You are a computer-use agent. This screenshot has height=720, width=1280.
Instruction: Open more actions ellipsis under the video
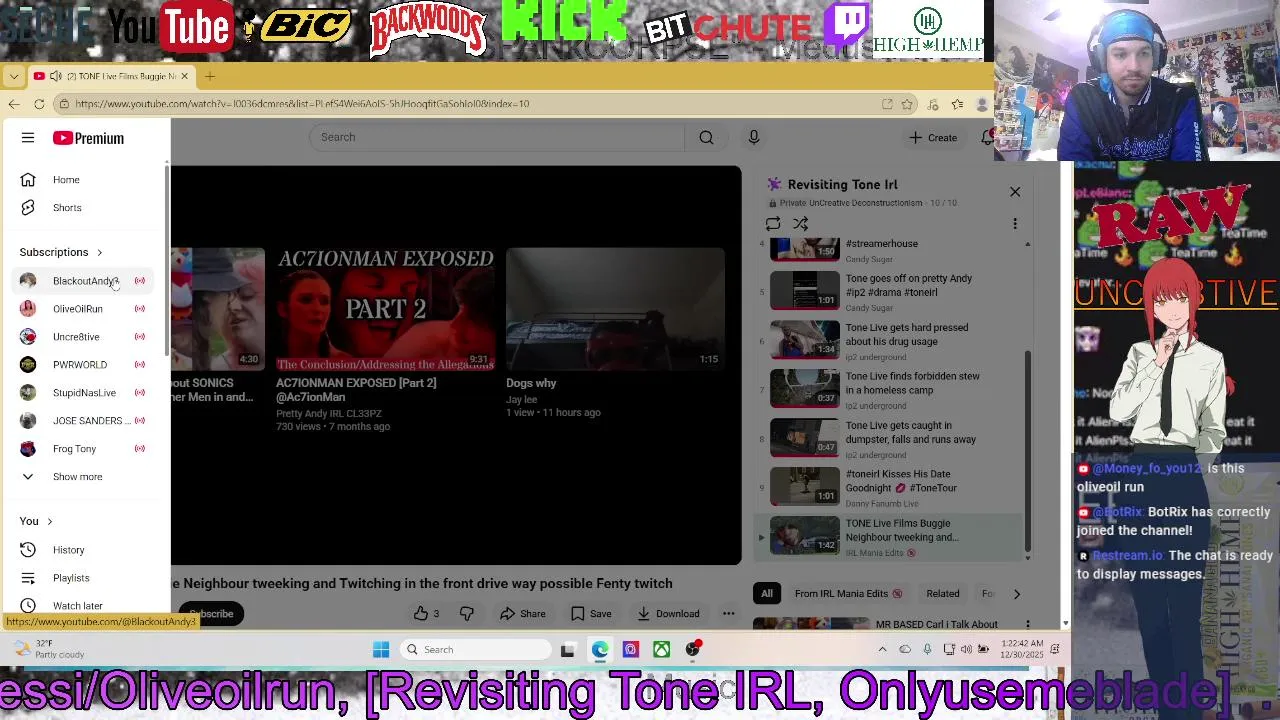(729, 613)
